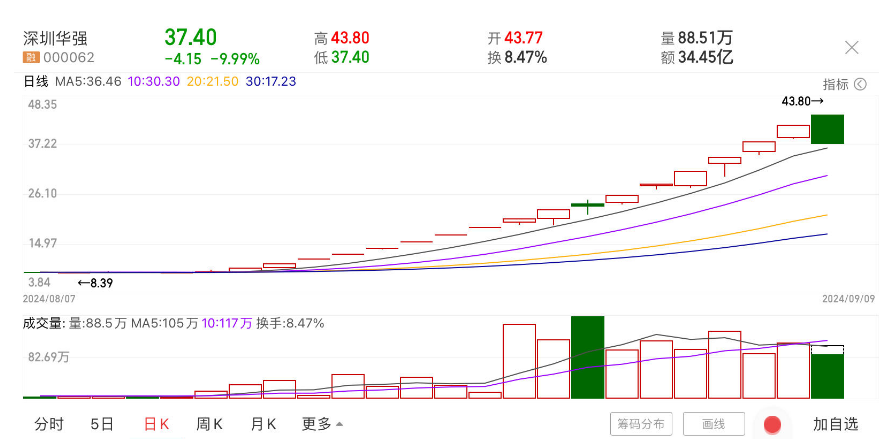
Task: Select the 周K tab
Action: tap(209, 424)
